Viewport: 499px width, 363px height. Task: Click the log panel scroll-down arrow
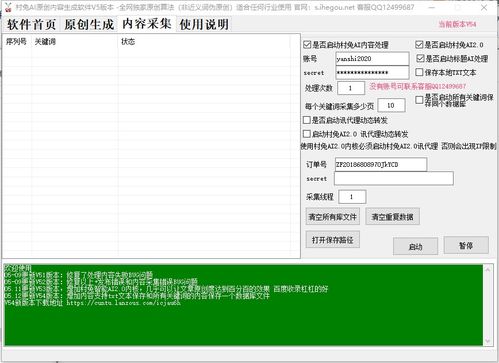coord(488,341)
